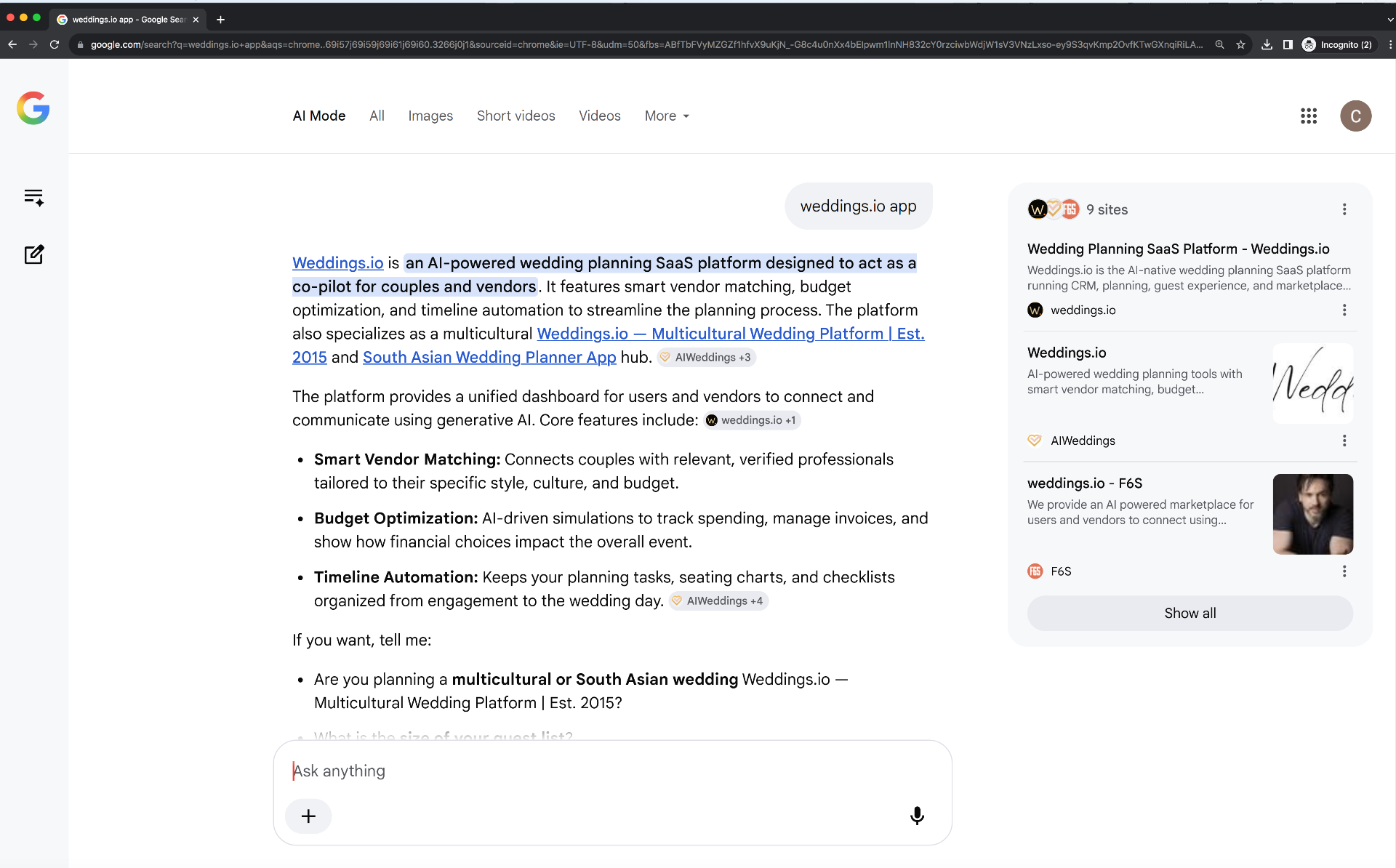Click the 9 sites label
1396x868 pixels.
click(1107, 209)
